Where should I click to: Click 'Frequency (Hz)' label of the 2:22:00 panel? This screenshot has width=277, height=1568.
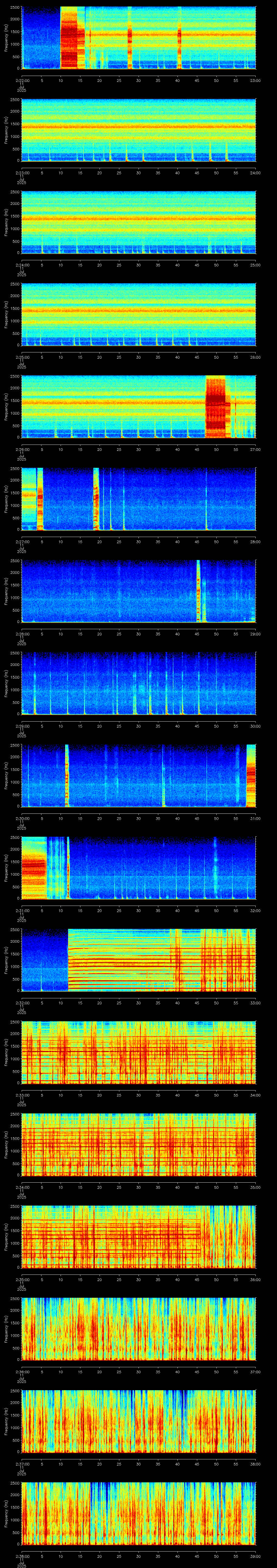tap(6, 38)
